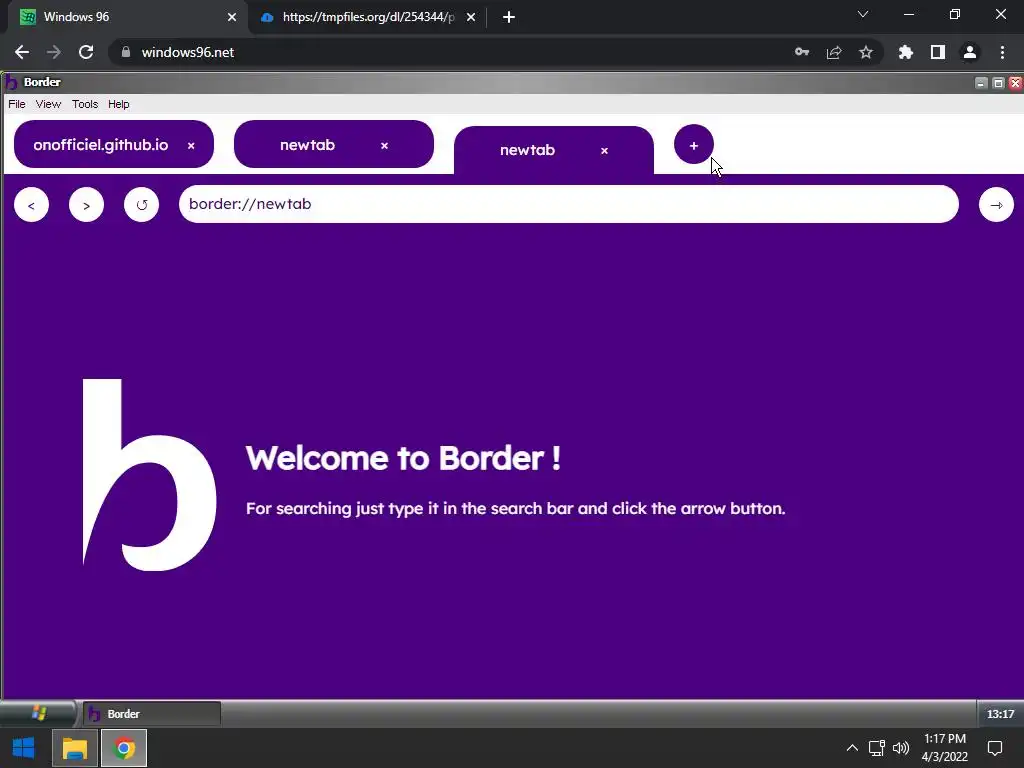
Task: Open Chrome tab search dropdown
Action: tap(863, 14)
